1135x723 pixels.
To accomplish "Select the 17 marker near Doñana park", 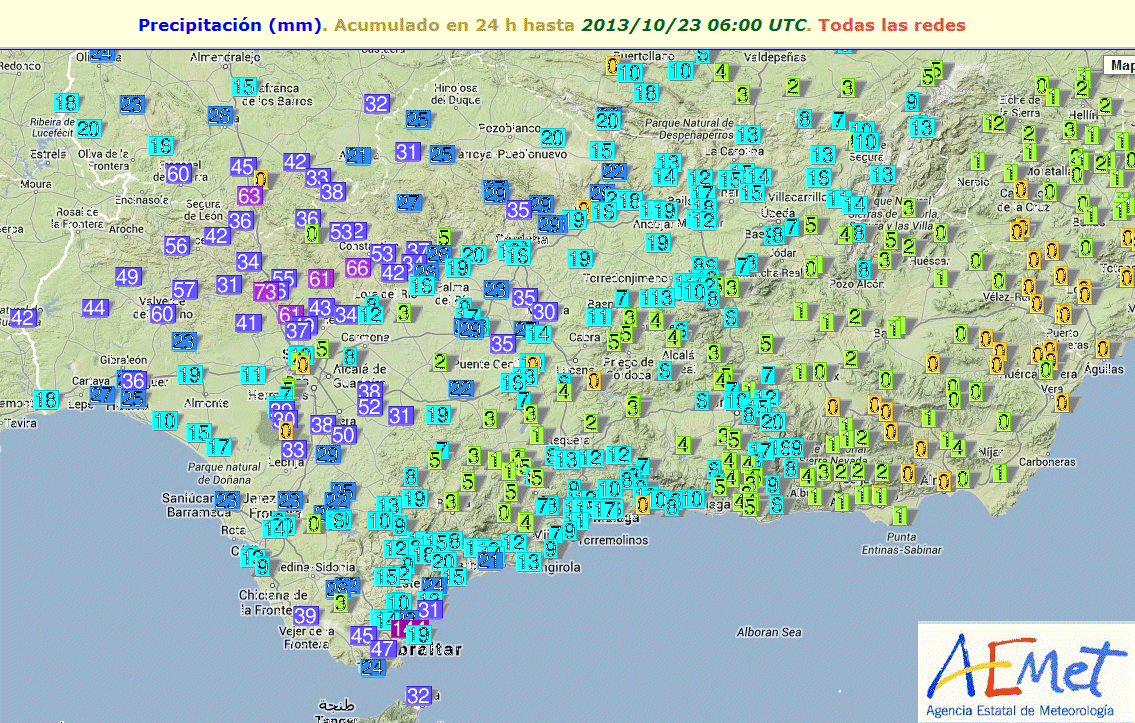I will (219, 447).
